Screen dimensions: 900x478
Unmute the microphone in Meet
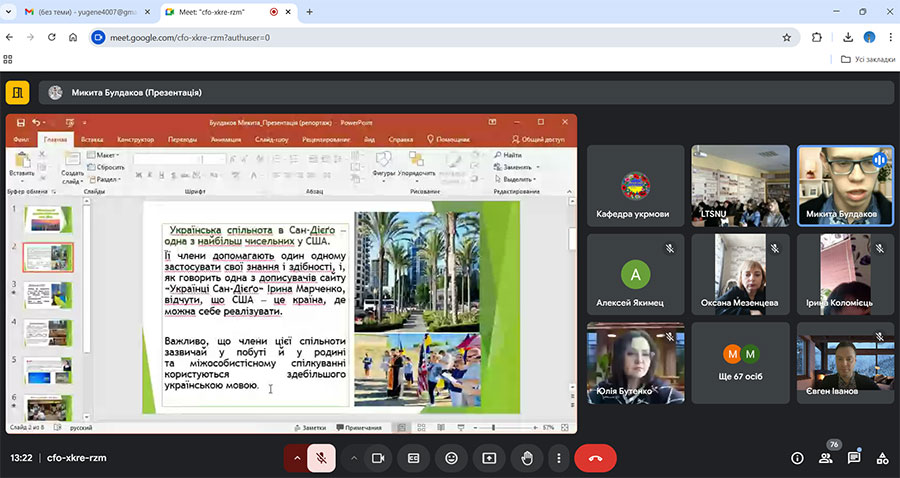tap(321, 457)
